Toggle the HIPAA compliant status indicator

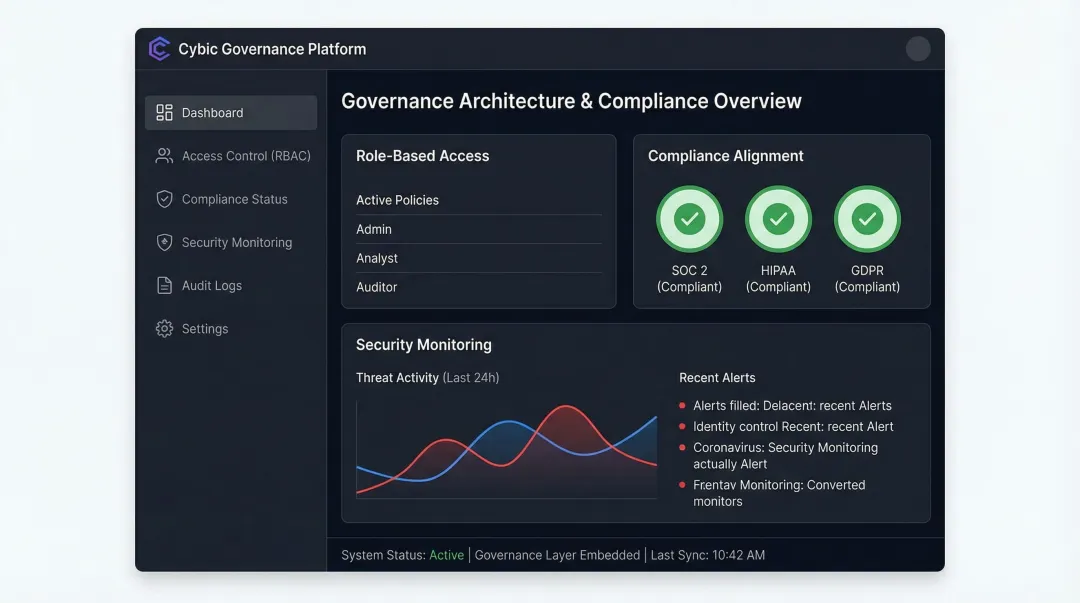click(778, 218)
